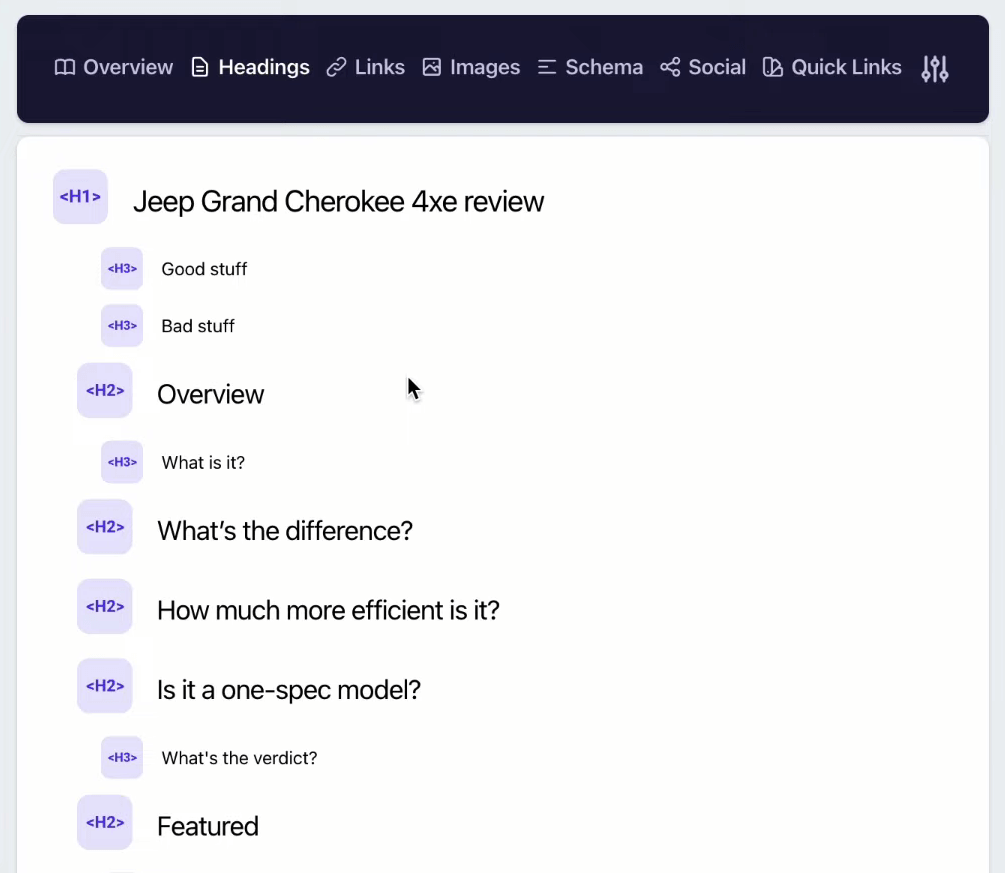
Task: Select the "Good stuff" heading text
Action: 204,269
